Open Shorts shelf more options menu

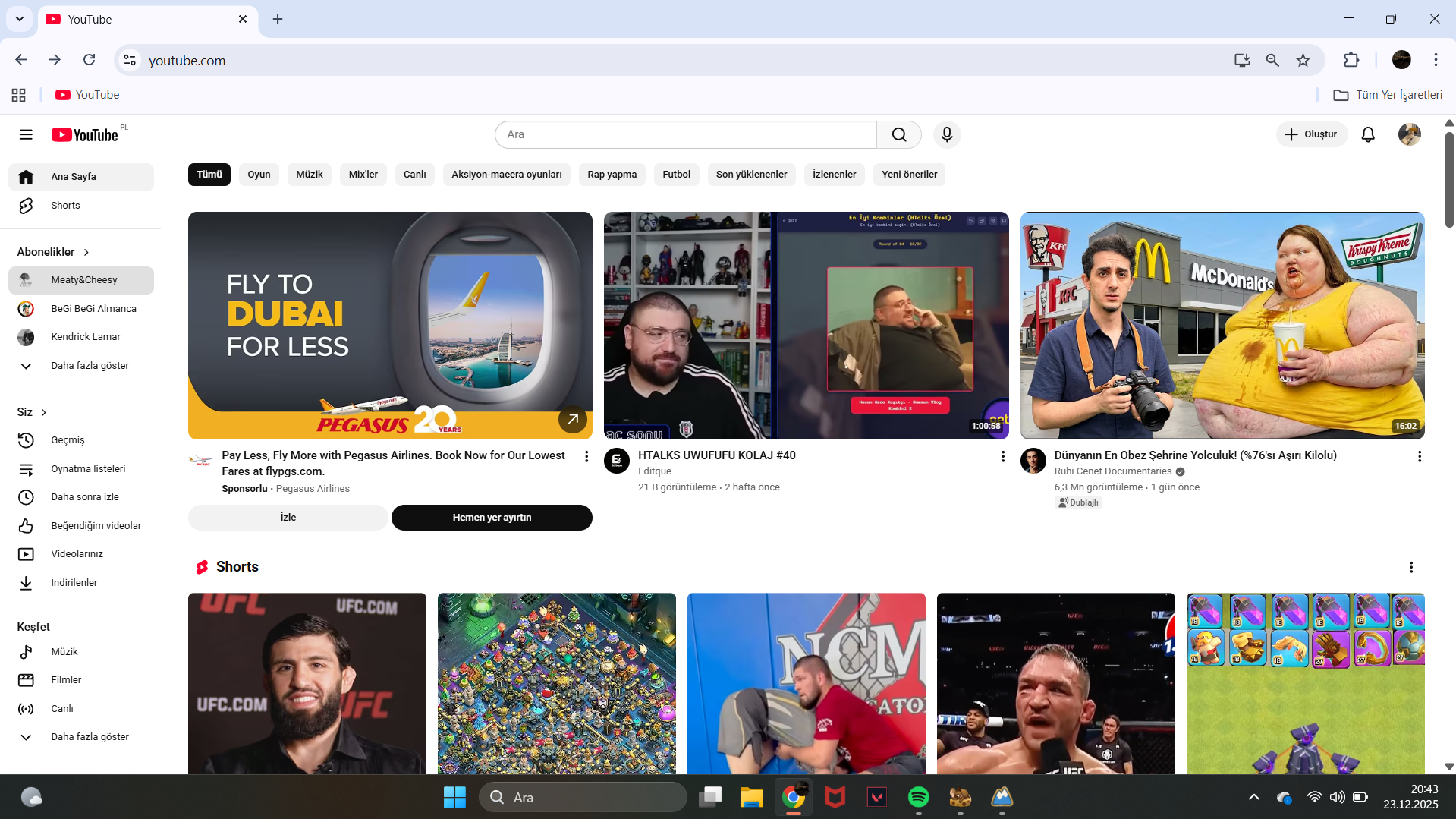pyautogui.click(x=1411, y=567)
